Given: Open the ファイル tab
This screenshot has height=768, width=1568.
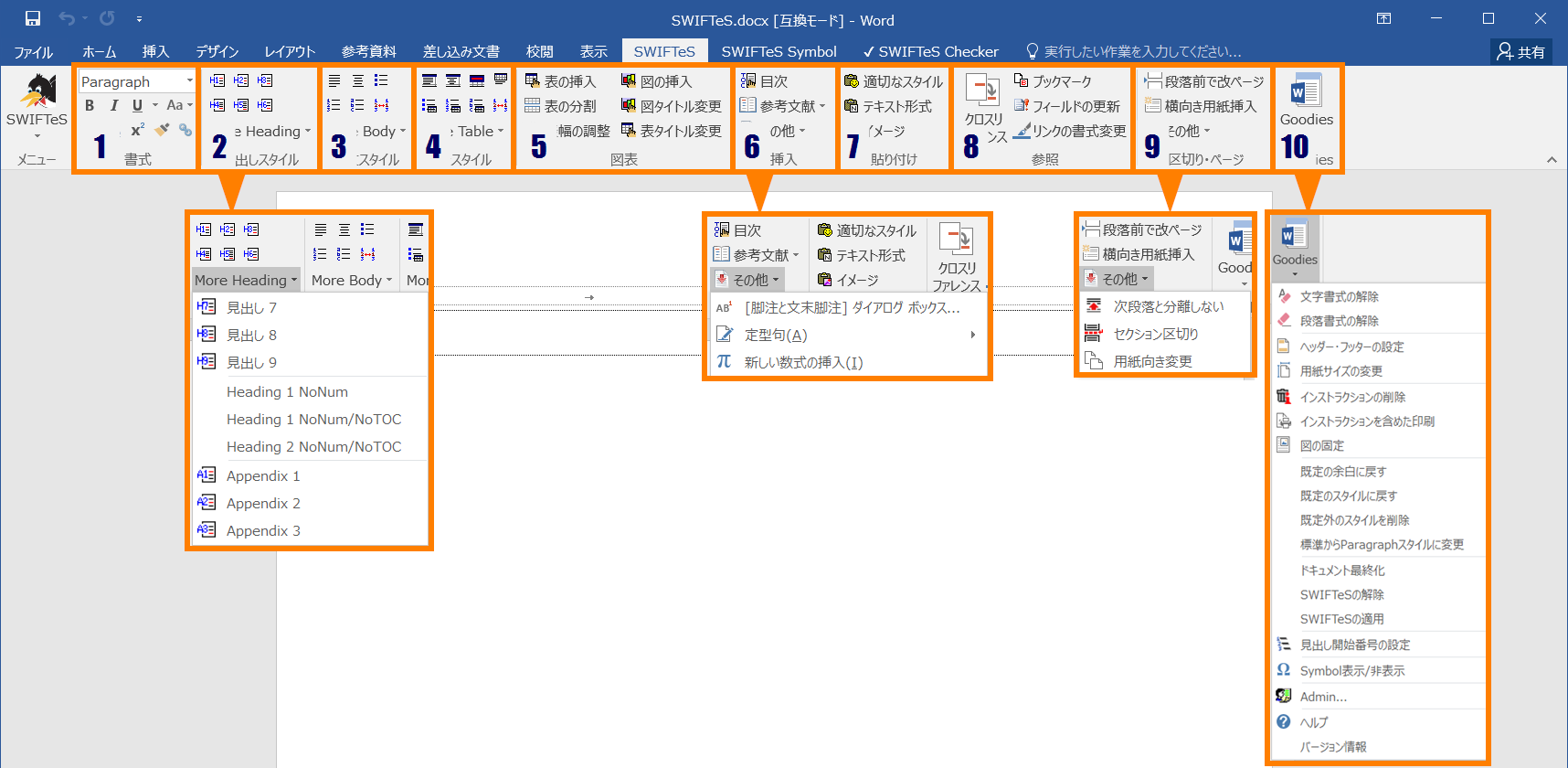Looking at the screenshot, I should click(x=34, y=51).
